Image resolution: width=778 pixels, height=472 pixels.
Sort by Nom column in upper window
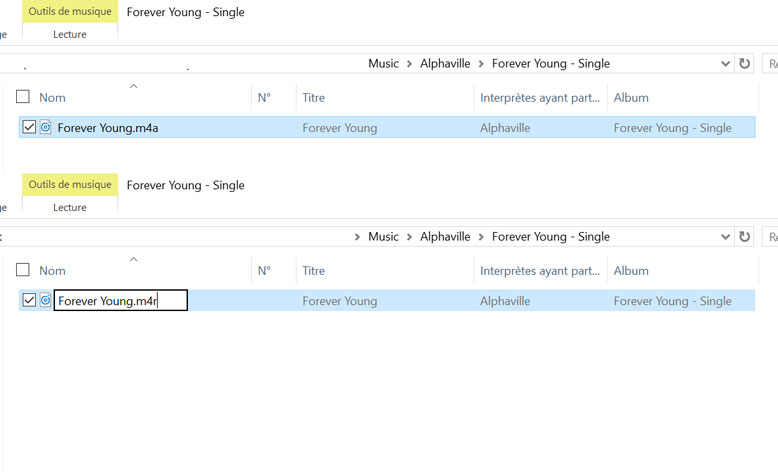click(52, 97)
